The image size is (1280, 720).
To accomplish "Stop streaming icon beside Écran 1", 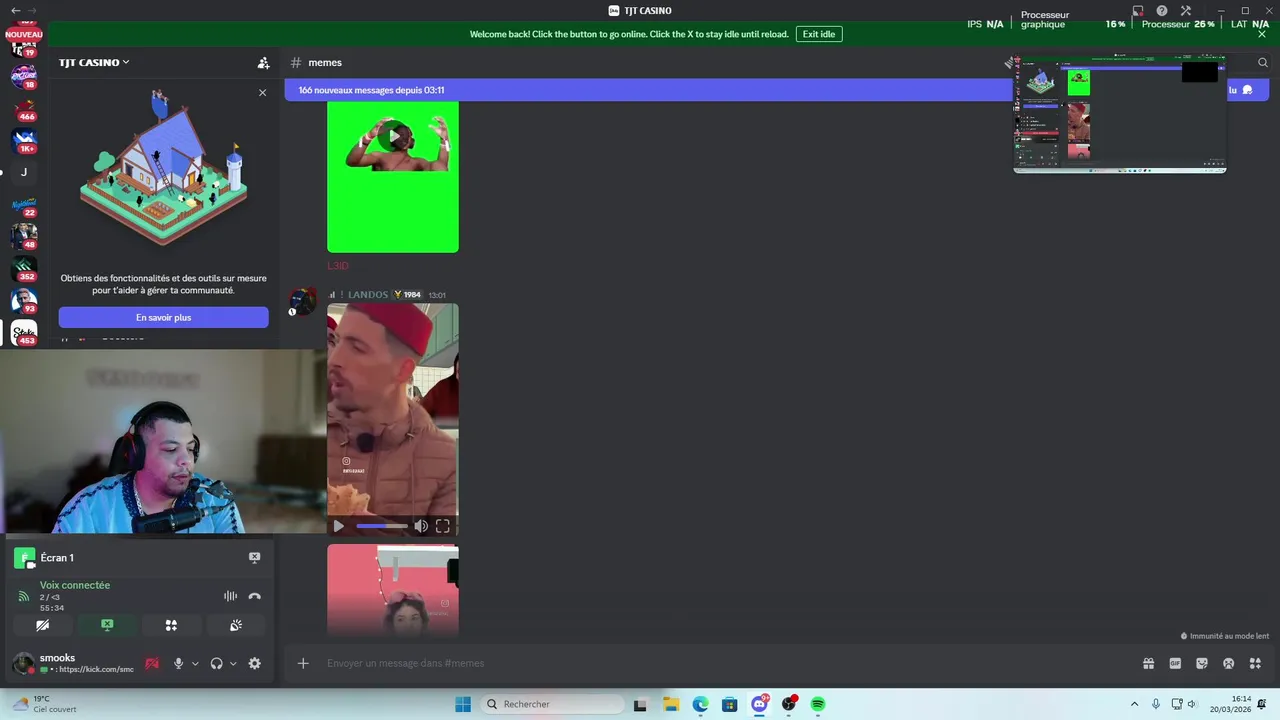I will tap(254, 557).
